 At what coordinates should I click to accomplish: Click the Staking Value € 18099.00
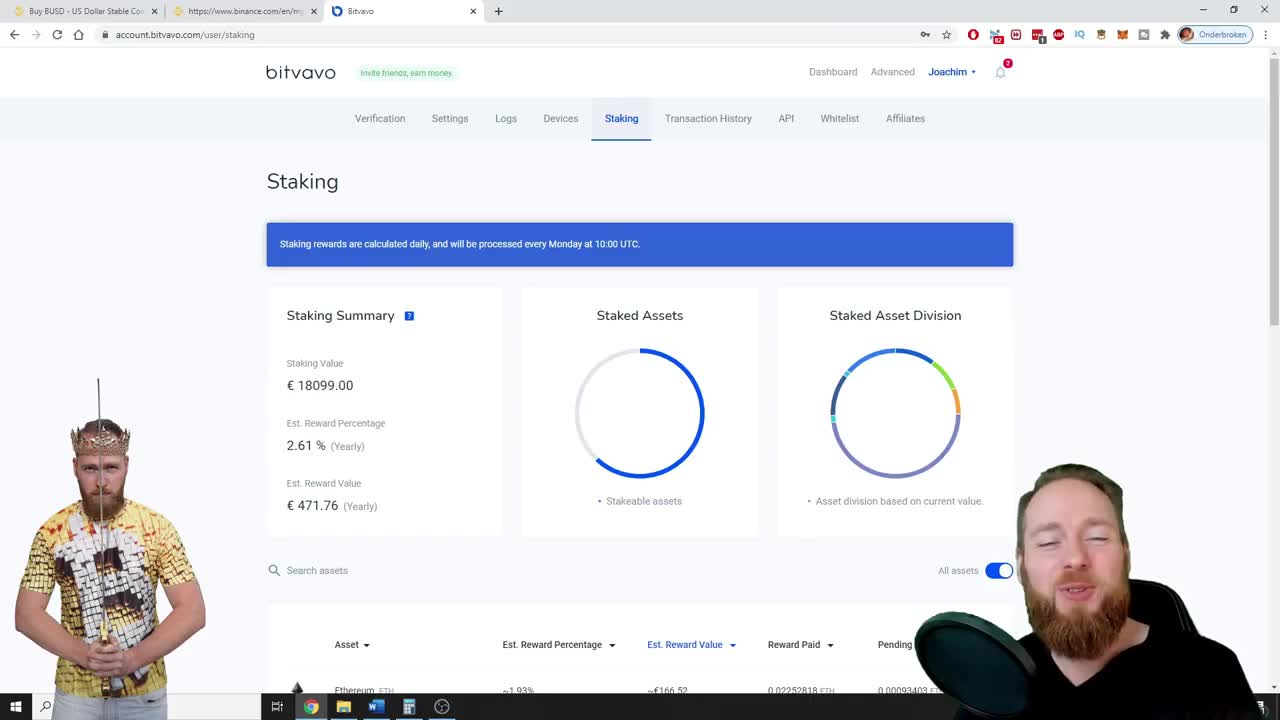pyautogui.click(x=320, y=385)
